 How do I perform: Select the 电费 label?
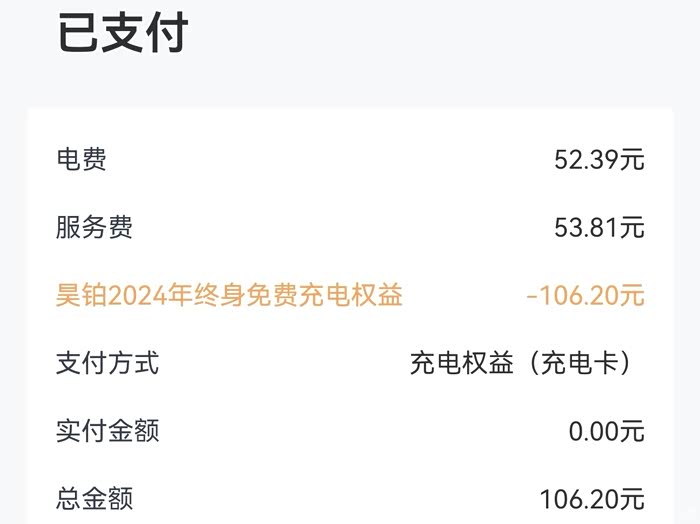tap(82, 159)
